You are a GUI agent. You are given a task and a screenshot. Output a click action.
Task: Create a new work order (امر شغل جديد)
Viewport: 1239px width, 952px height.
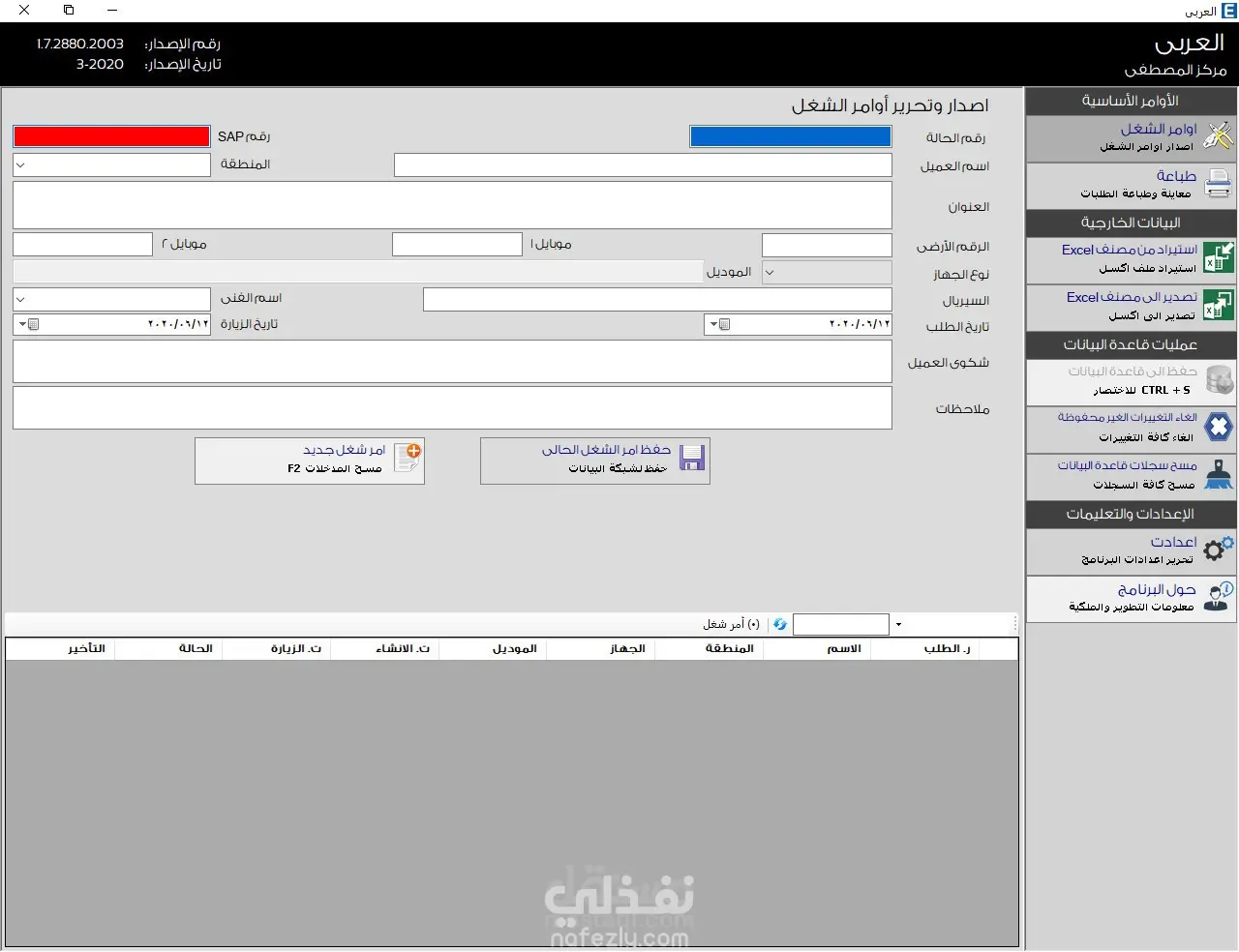[310, 461]
